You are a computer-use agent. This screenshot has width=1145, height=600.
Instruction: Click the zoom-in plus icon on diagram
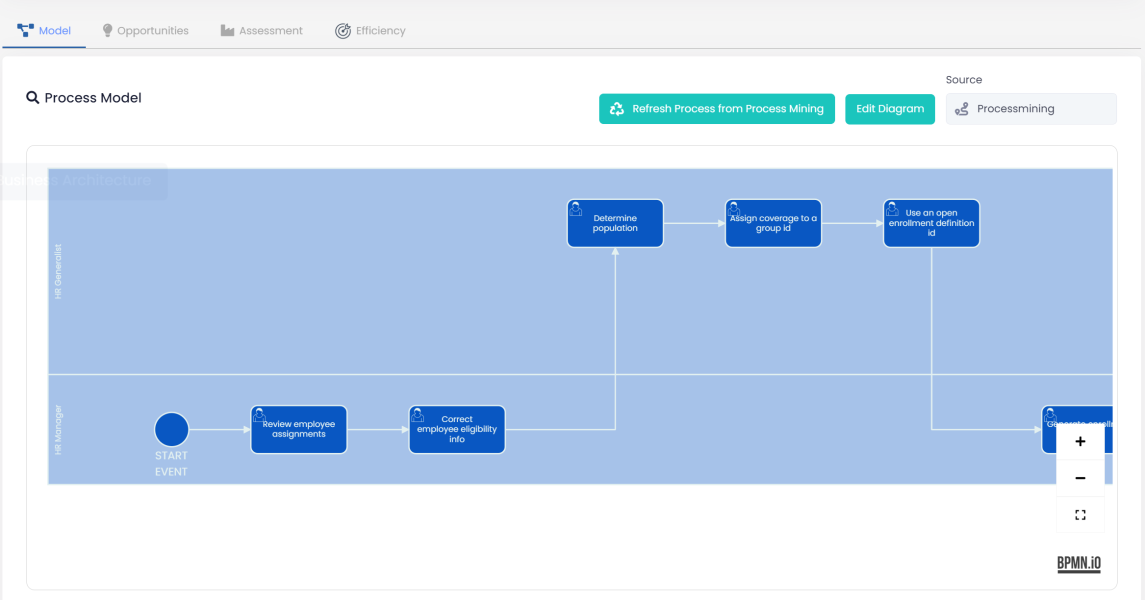click(1080, 441)
